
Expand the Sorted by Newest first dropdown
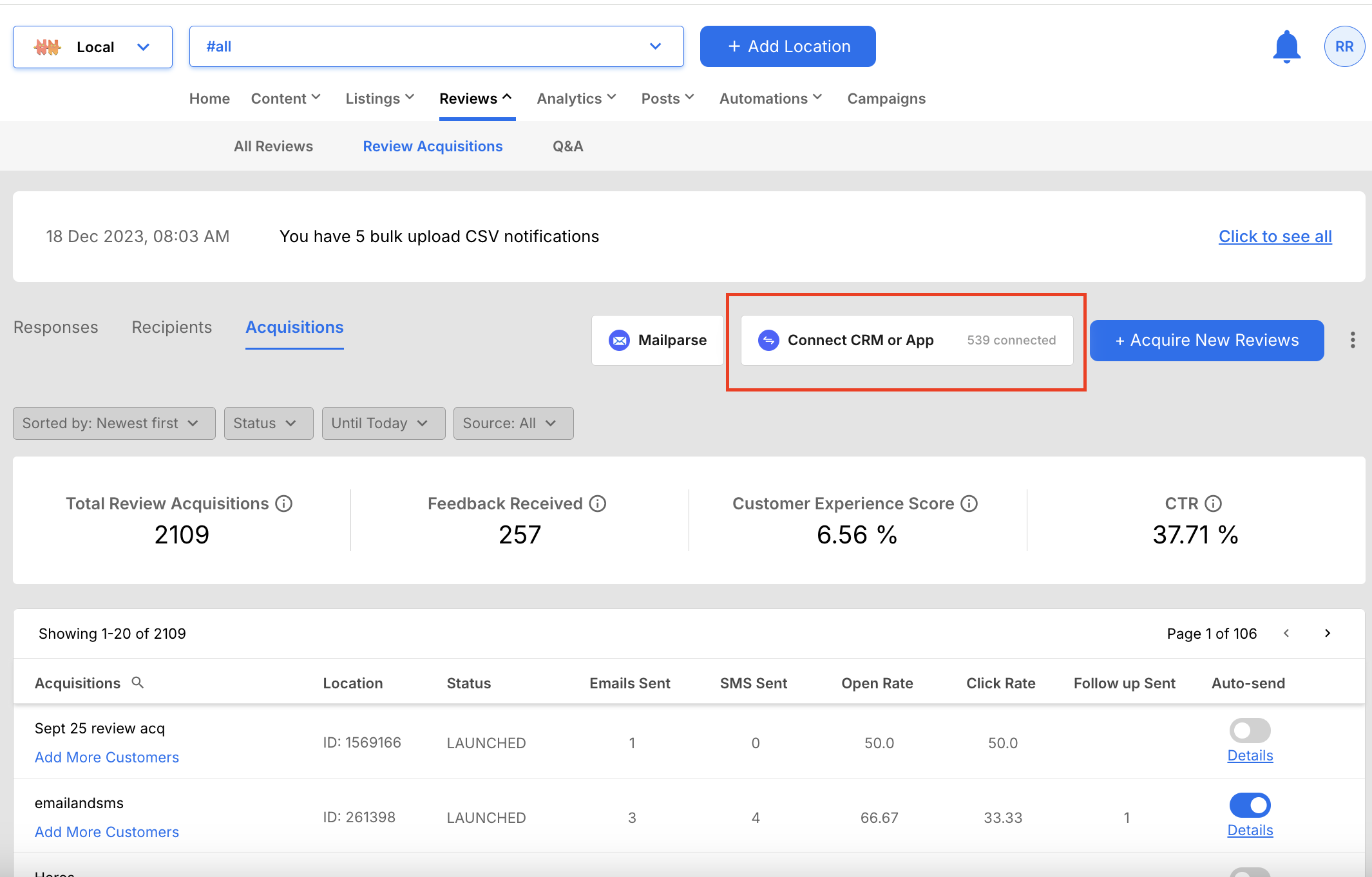pos(114,423)
